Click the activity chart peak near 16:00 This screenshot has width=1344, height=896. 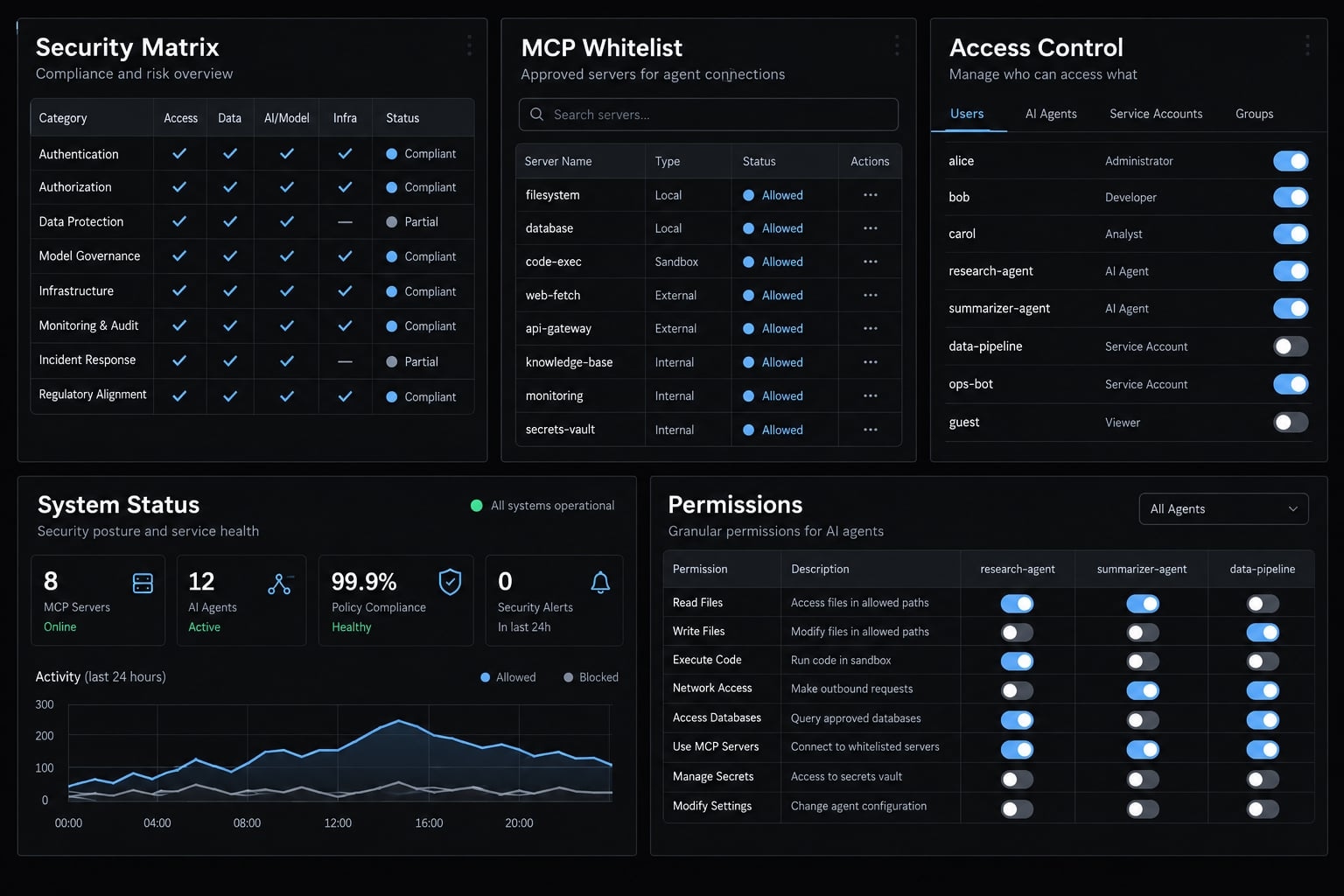click(x=399, y=720)
